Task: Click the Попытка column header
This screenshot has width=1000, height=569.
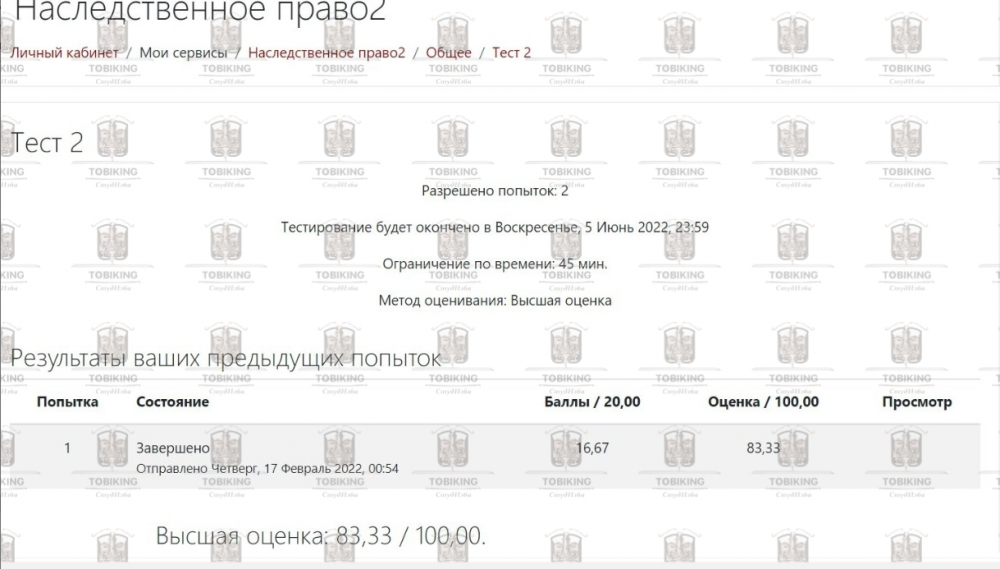Action: [x=68, y=402]
